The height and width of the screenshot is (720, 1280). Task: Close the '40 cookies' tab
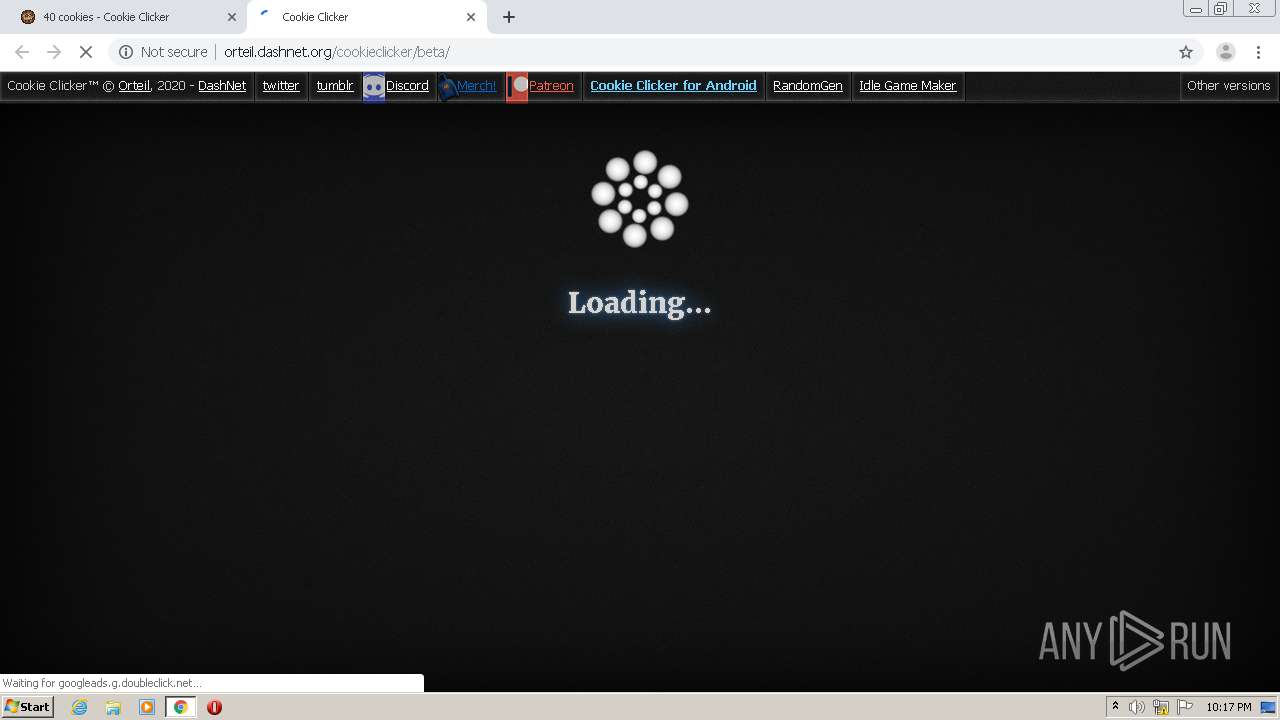[232, 17]
